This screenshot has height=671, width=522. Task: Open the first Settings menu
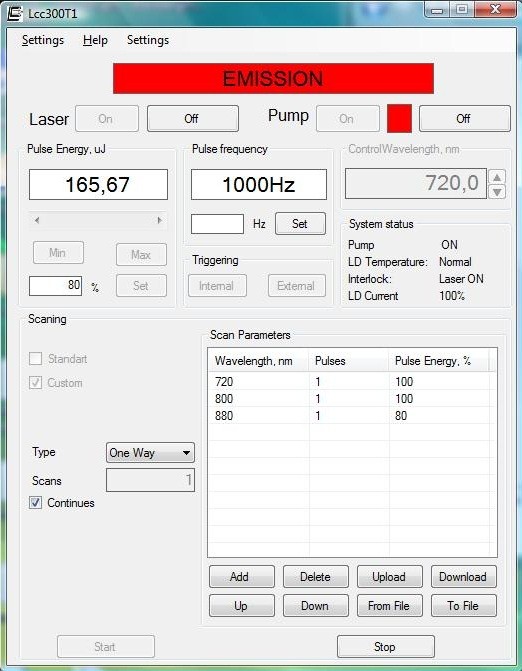(x=43, y=40)
